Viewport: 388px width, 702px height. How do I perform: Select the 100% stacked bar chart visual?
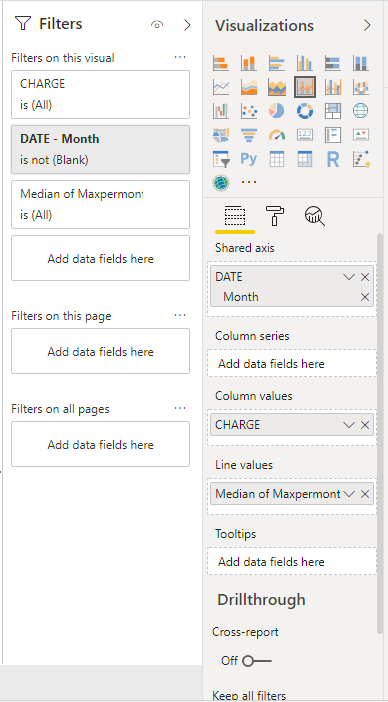click(333, 63)
